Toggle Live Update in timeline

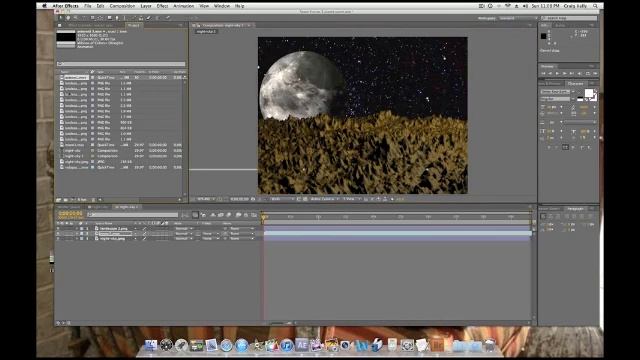(195, 215)
